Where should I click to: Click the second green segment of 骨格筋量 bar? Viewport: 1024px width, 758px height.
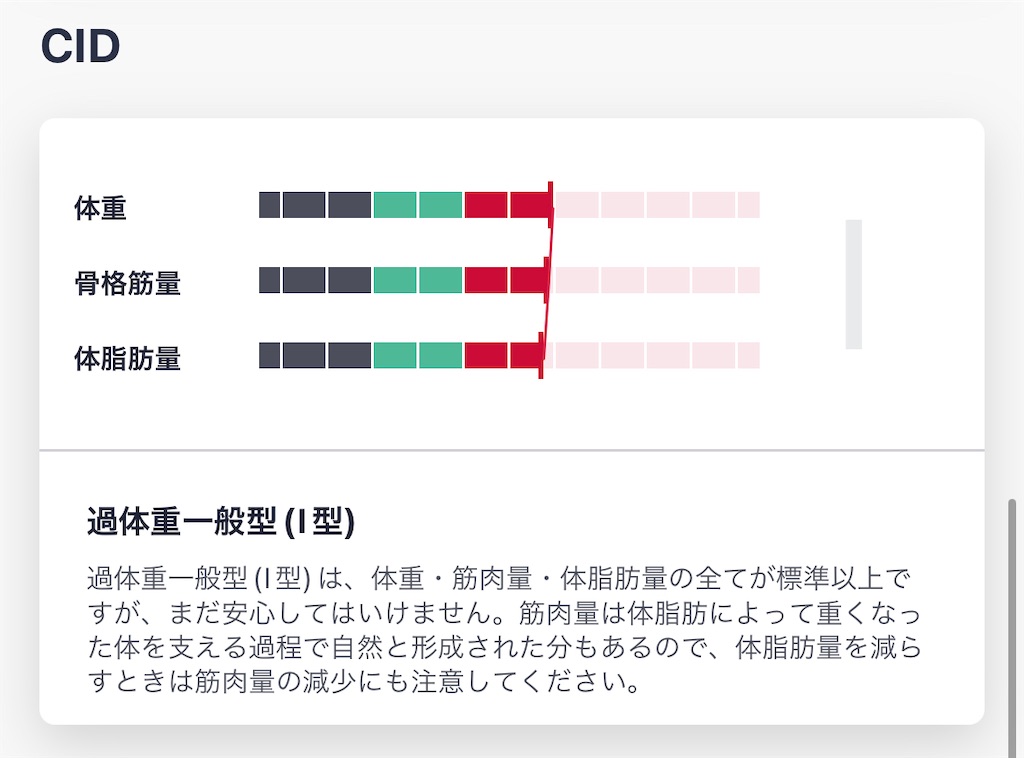[440, 280]
